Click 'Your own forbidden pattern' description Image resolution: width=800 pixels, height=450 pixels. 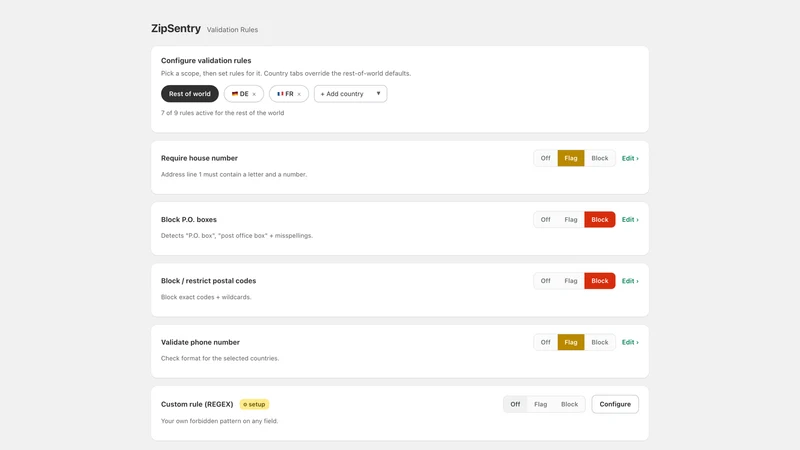pos(219,421)
